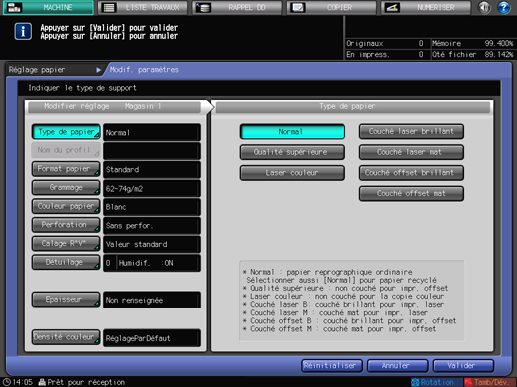Open help with question mark icon
The image size is (517, 387).
click(x=504, y=7)
